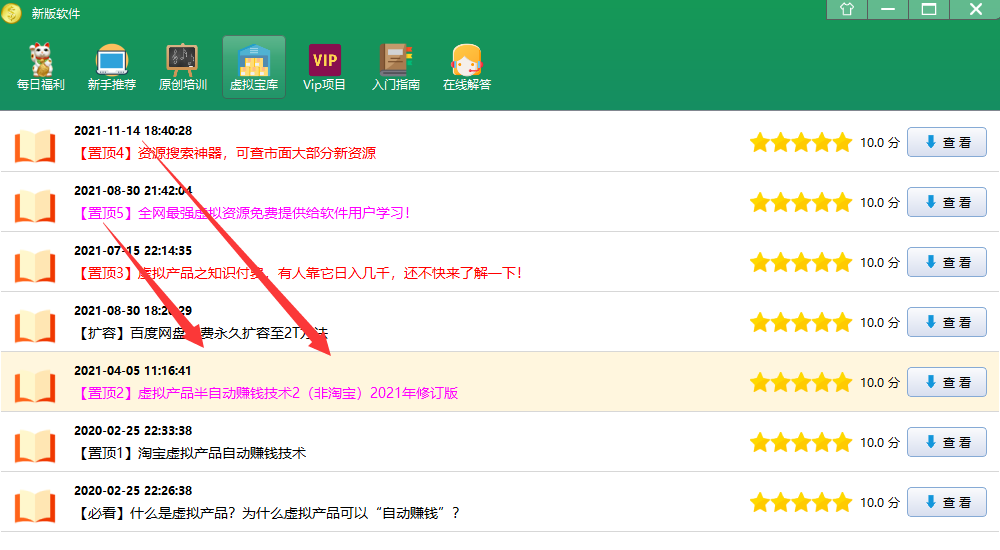Screen dimensions: 1000x550
Task: Open 置顶1 淘宝虚拟产品自动赚钱技术 title
Action: (190, 453)
